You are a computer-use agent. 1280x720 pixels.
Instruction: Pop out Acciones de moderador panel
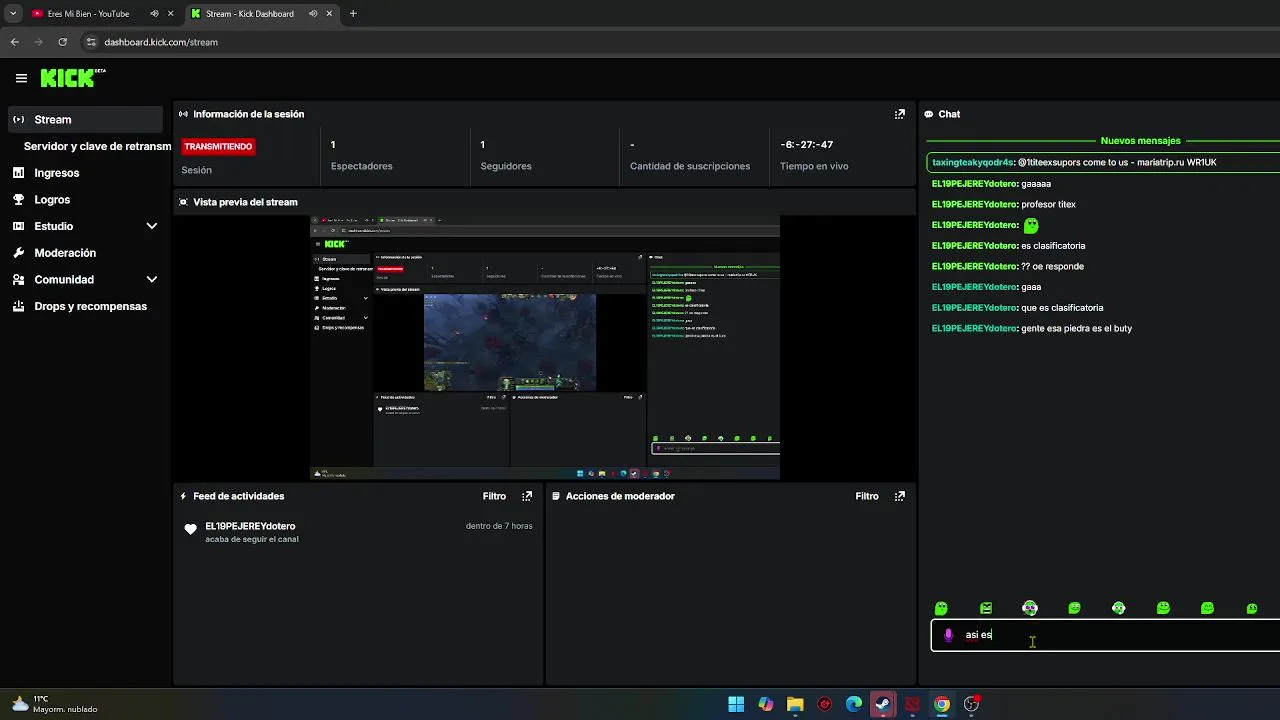click(899, 496)
